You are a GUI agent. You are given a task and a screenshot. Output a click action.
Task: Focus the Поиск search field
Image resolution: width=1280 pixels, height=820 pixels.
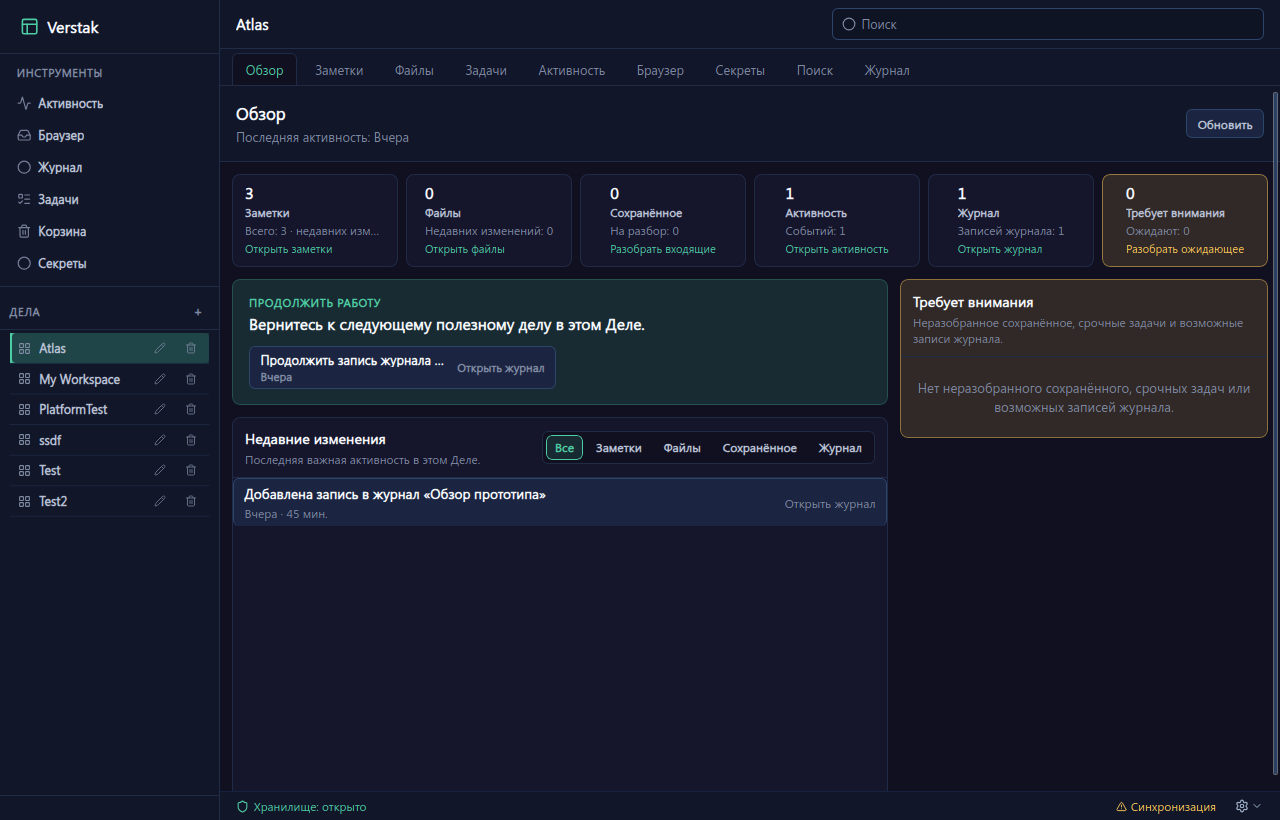[x=1048, y=24]
